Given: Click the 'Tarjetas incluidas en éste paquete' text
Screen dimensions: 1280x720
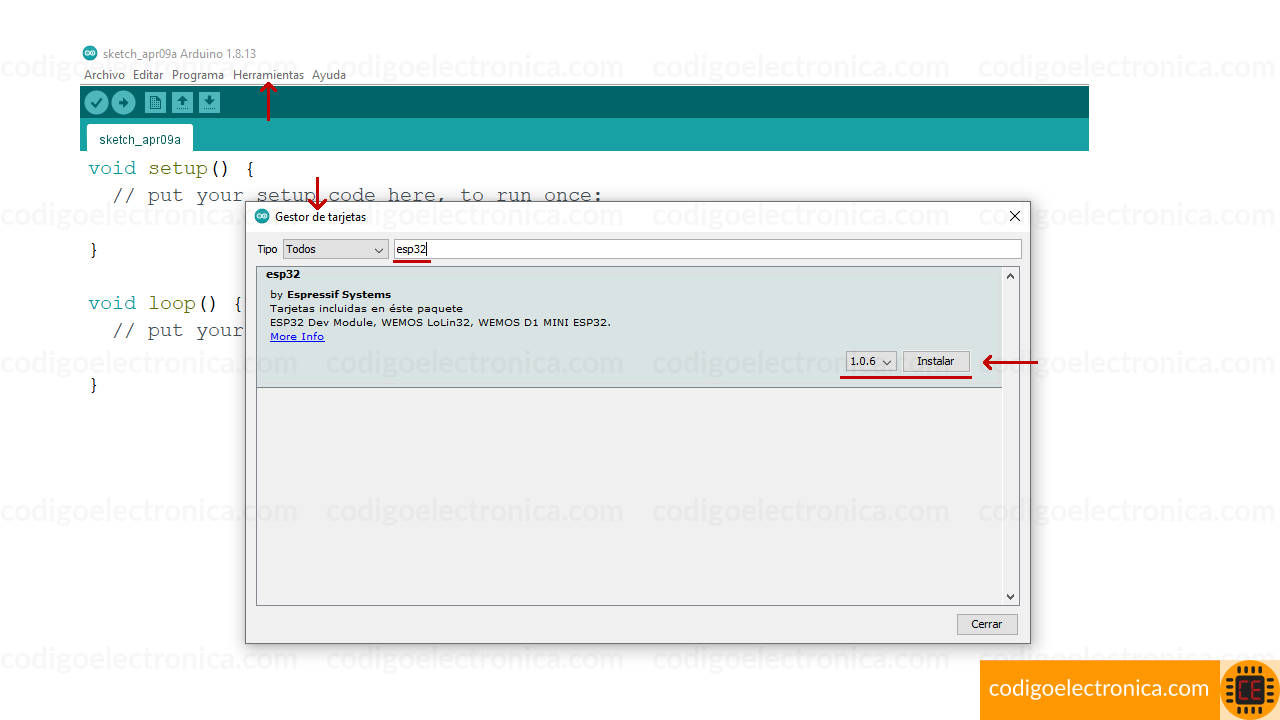Looking at the screenshot, I should (x=366, y=308).
